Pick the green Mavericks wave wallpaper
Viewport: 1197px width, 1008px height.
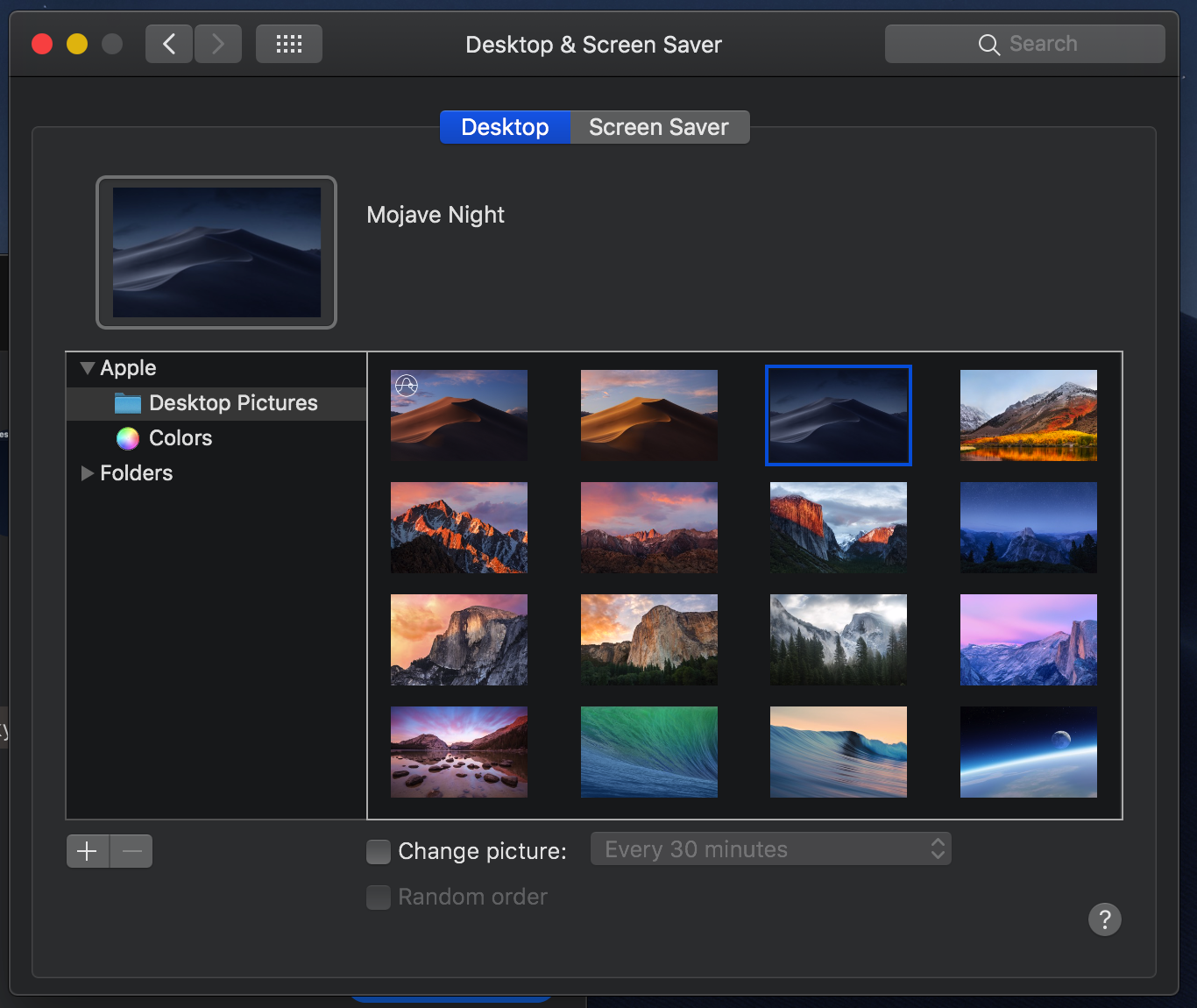click(x=649, y=752)
